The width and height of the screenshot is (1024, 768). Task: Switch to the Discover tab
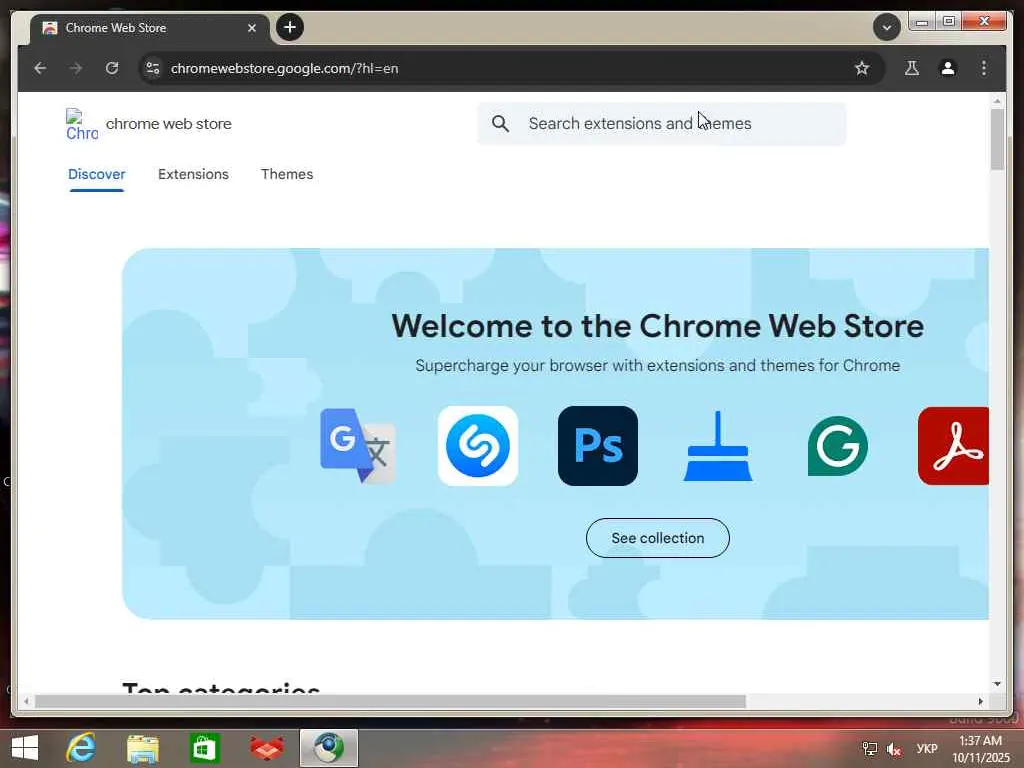97,174
